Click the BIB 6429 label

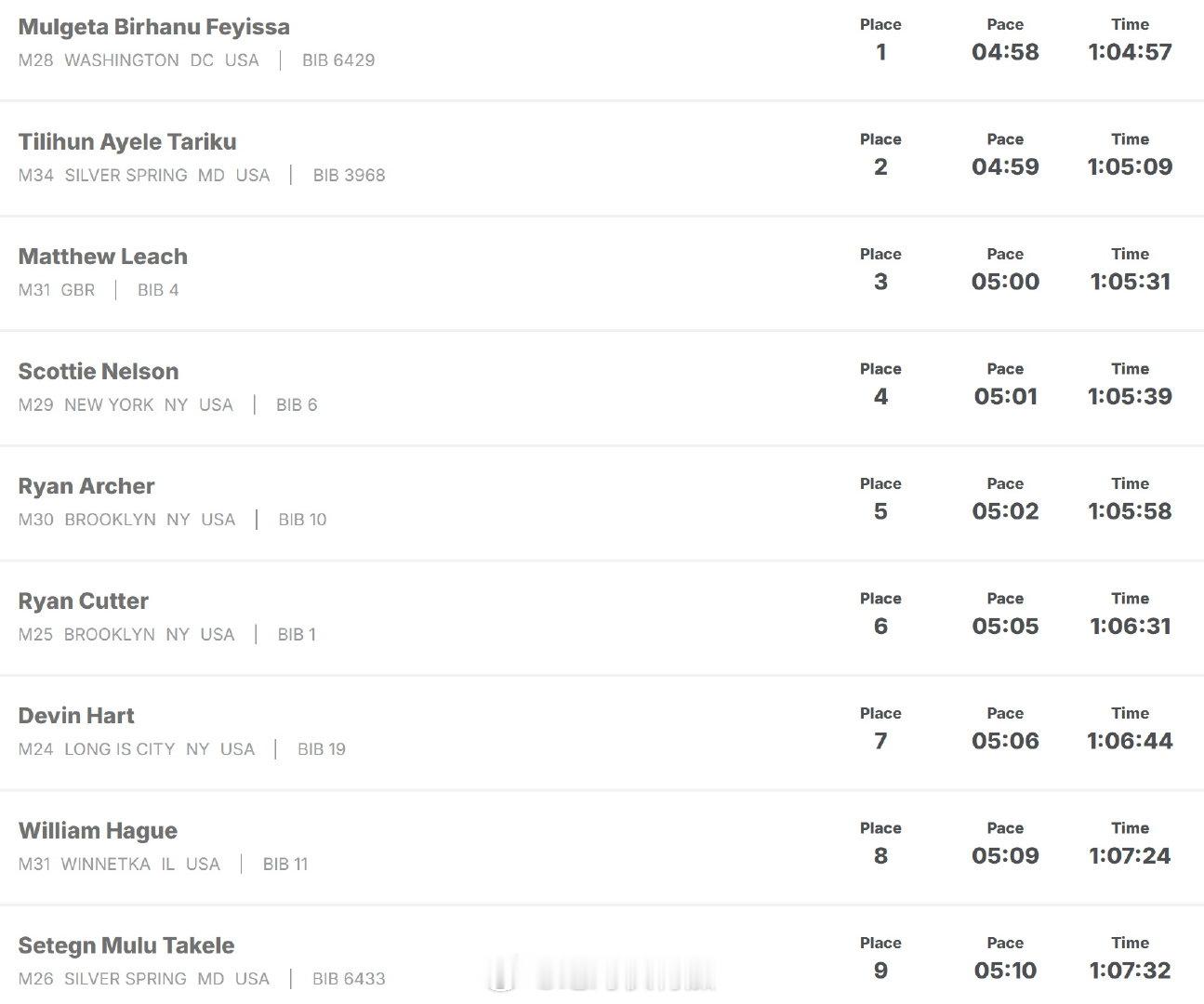click(338, 60)
